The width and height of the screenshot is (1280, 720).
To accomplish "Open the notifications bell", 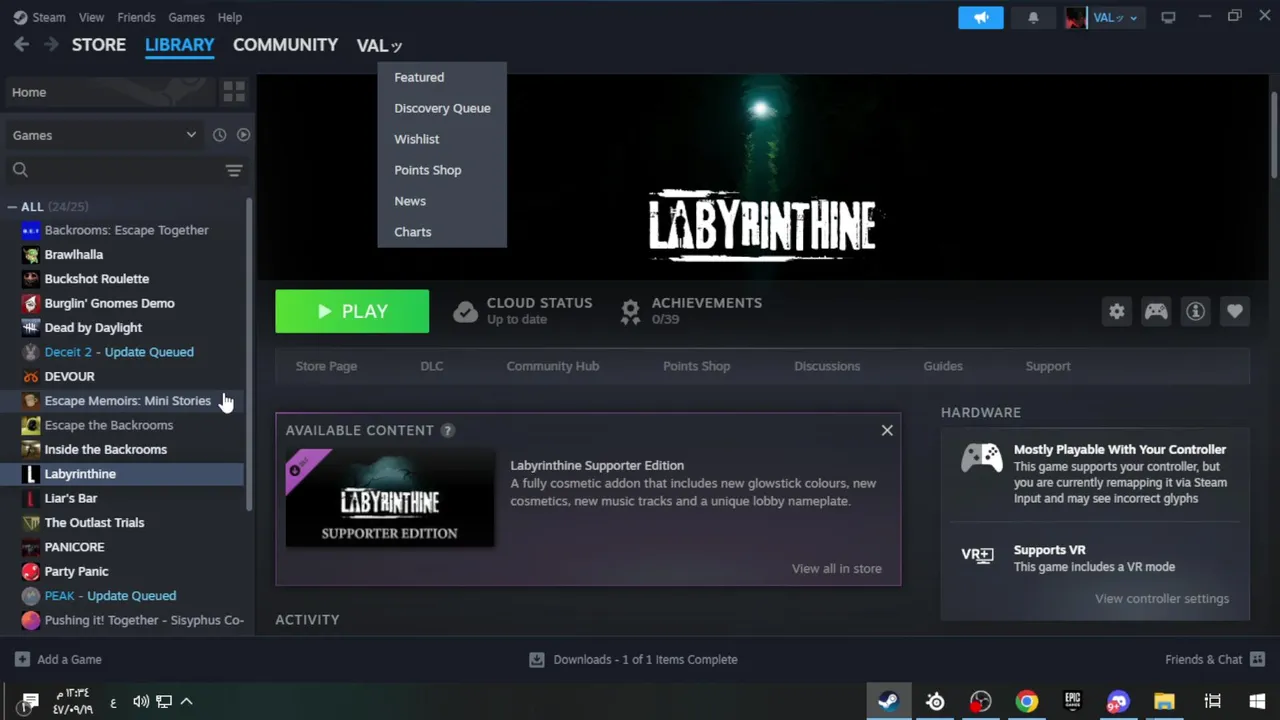I will tap(1033, 17).
